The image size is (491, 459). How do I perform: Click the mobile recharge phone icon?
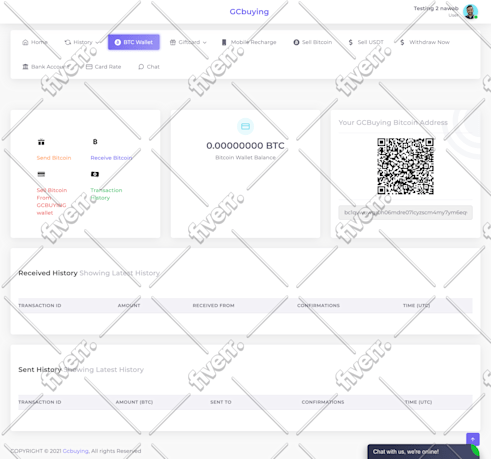(x=224, y=42)
